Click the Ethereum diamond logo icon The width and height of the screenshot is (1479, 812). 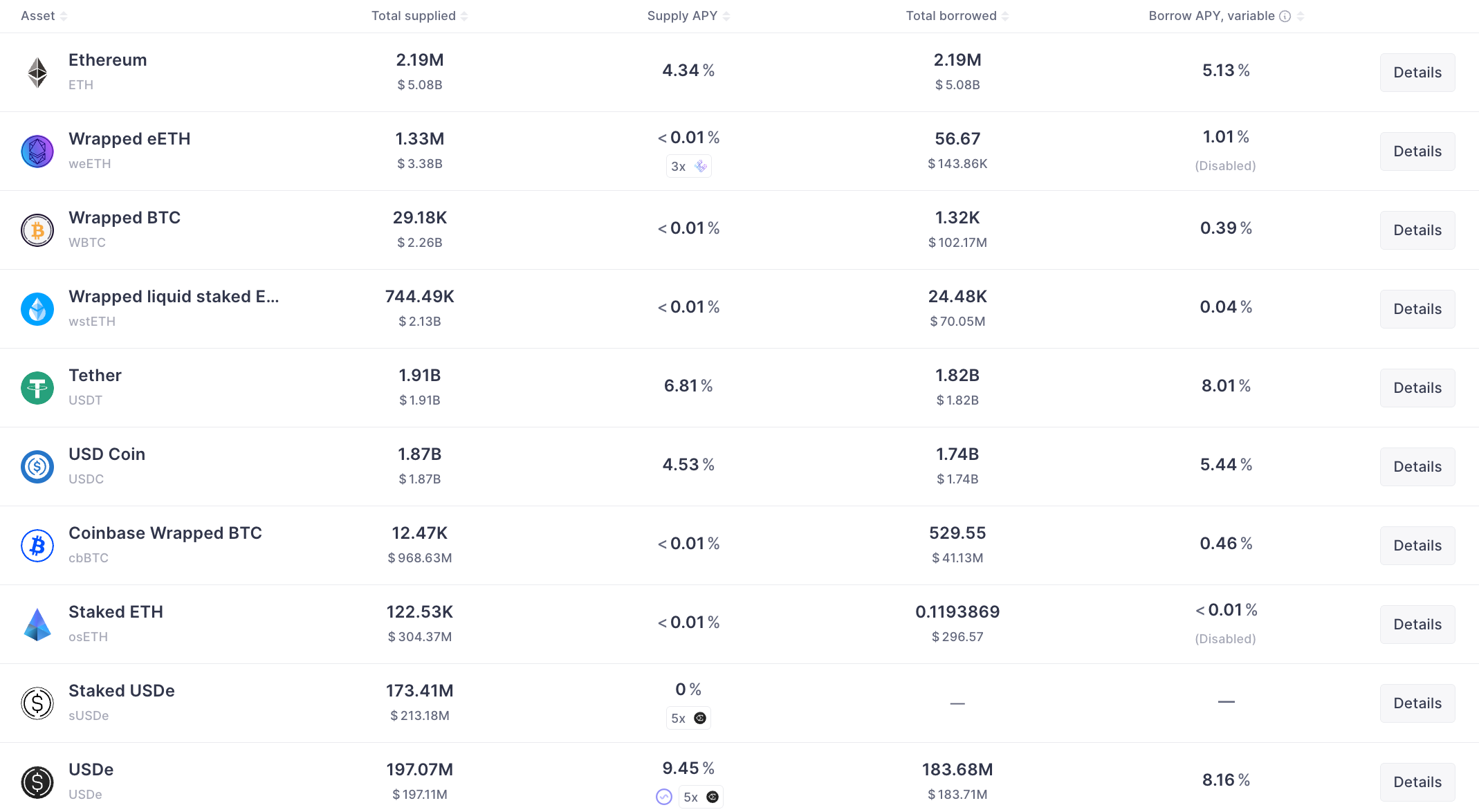tap(37, 72)
